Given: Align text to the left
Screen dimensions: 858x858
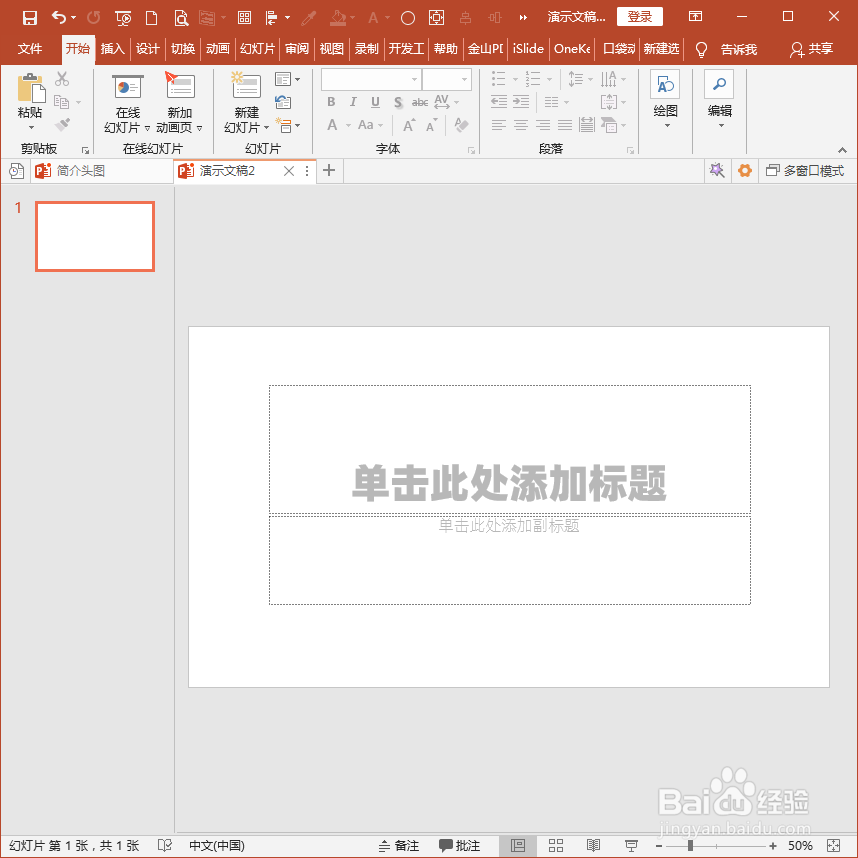Looking at the screenshot, I should click(x=498, y=125).
